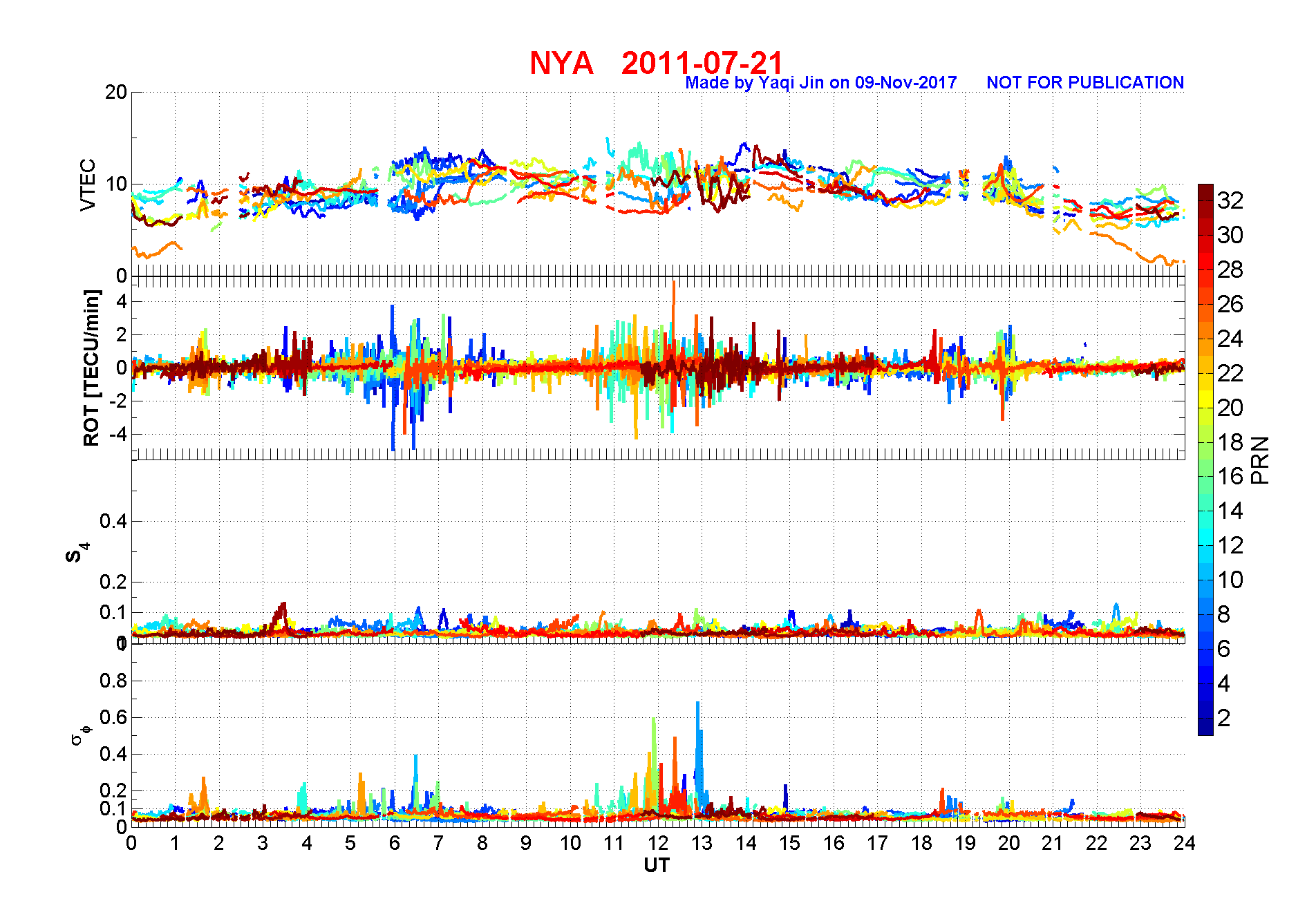Click the colorbar tick label 32

tap(1230, 200)
